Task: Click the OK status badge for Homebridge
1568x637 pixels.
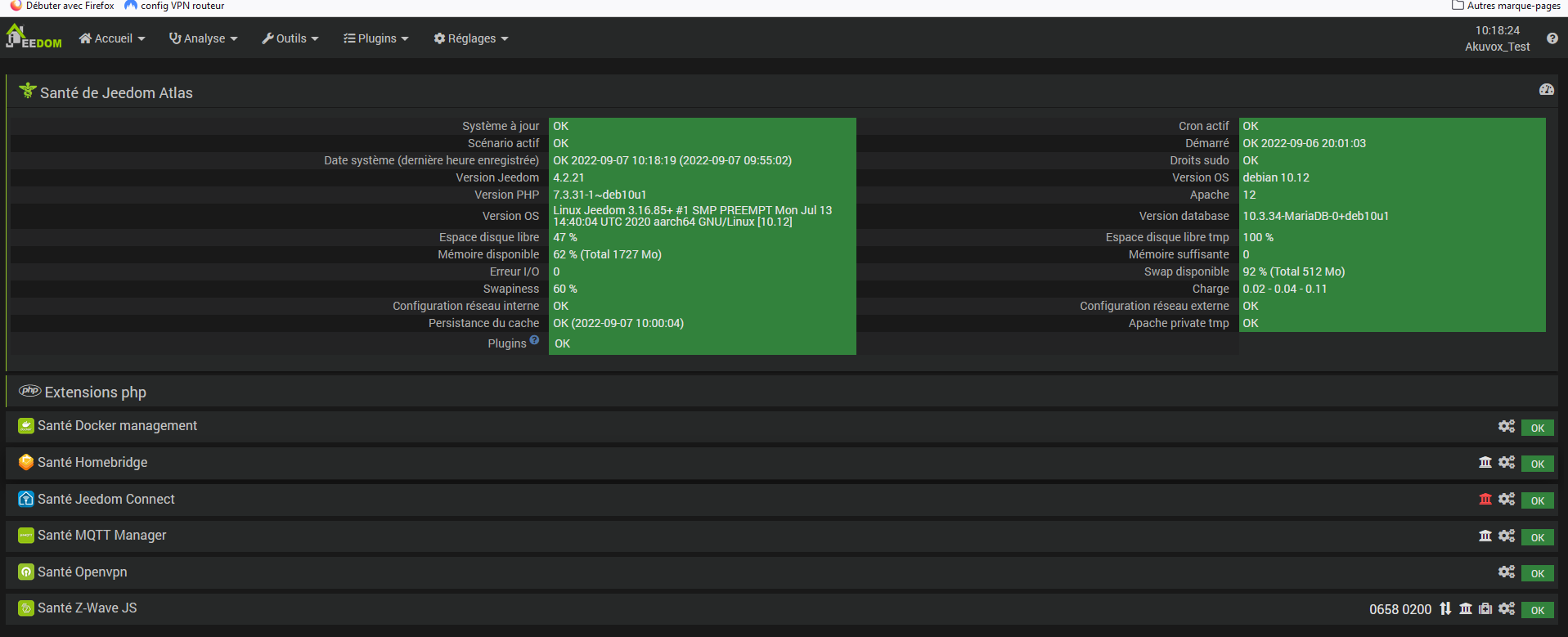Action: pos(1538,464)
